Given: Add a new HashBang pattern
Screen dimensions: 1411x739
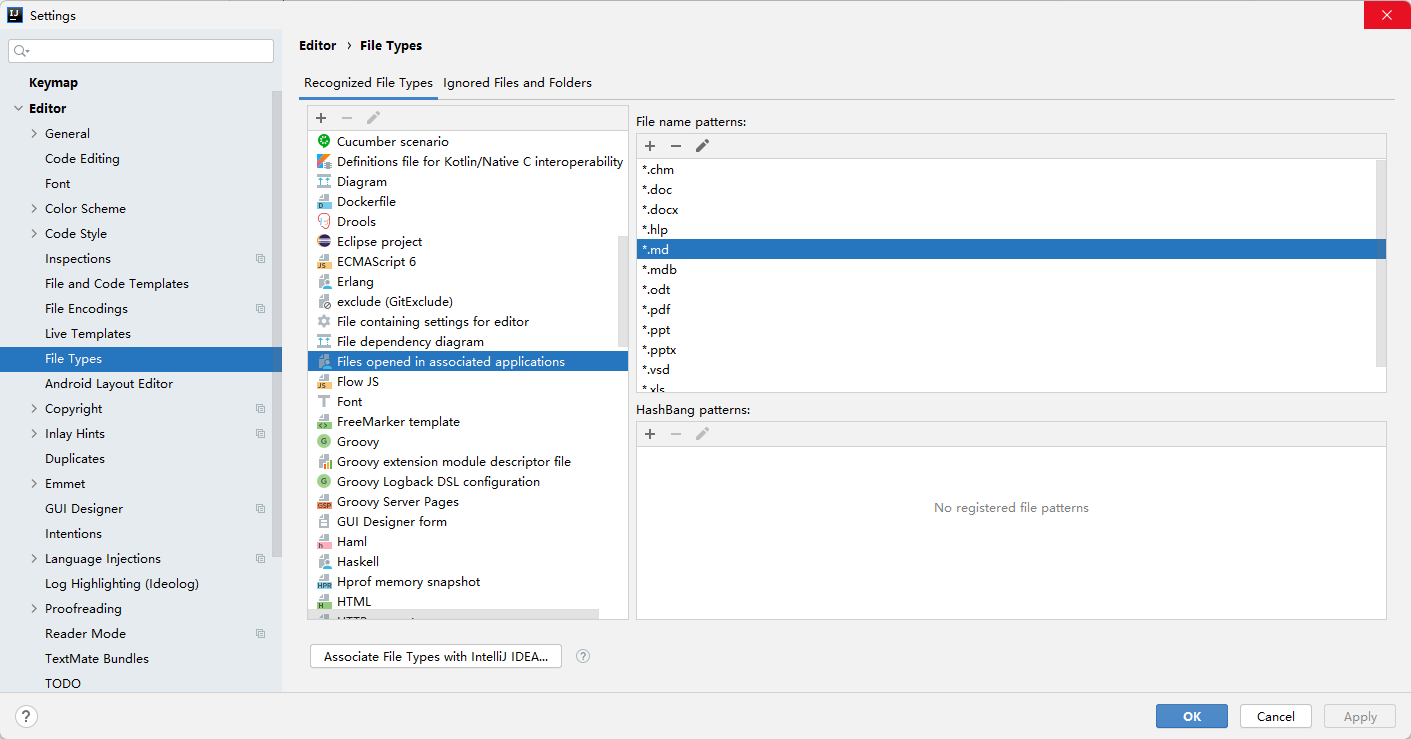Looking at the screenshot, I should coord(650,434).
